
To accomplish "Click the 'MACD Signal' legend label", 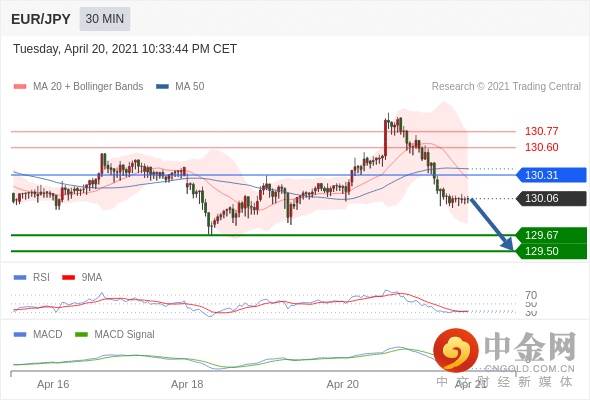I will point(124,335).
